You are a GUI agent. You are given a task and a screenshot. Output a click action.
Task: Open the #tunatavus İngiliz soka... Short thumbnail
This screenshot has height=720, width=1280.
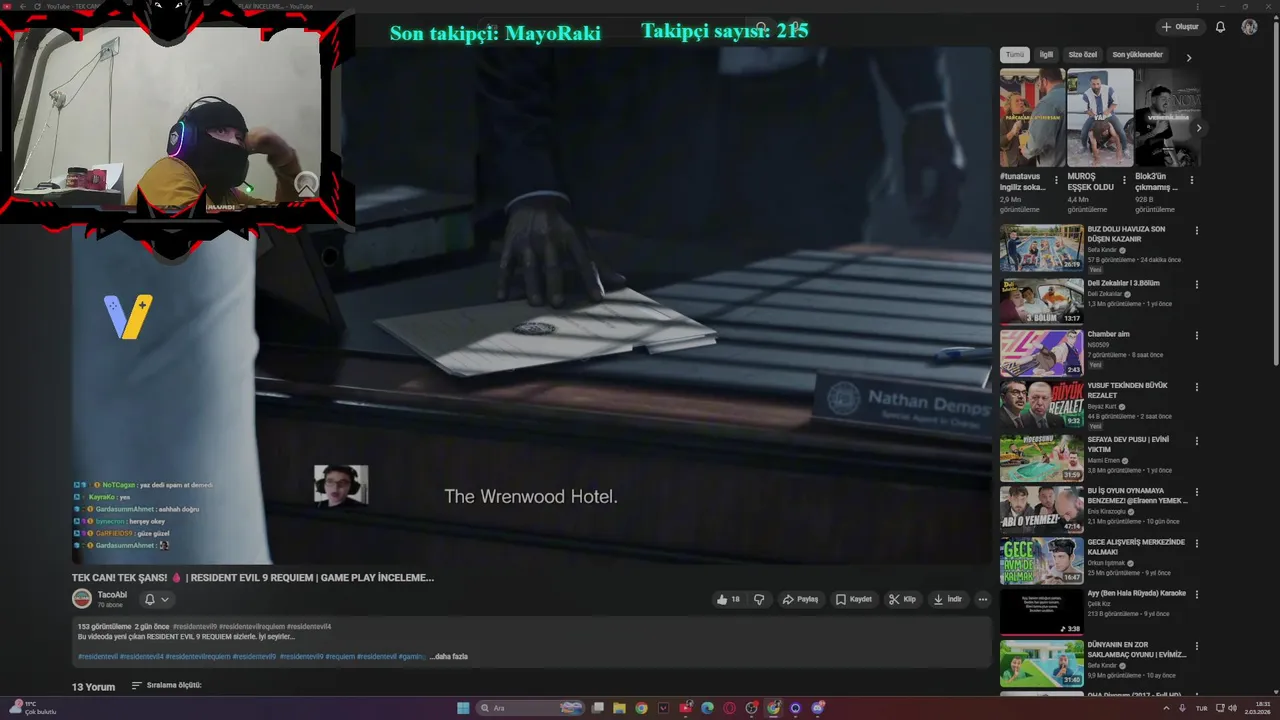pyautogui.click(x=1032, y=117)
